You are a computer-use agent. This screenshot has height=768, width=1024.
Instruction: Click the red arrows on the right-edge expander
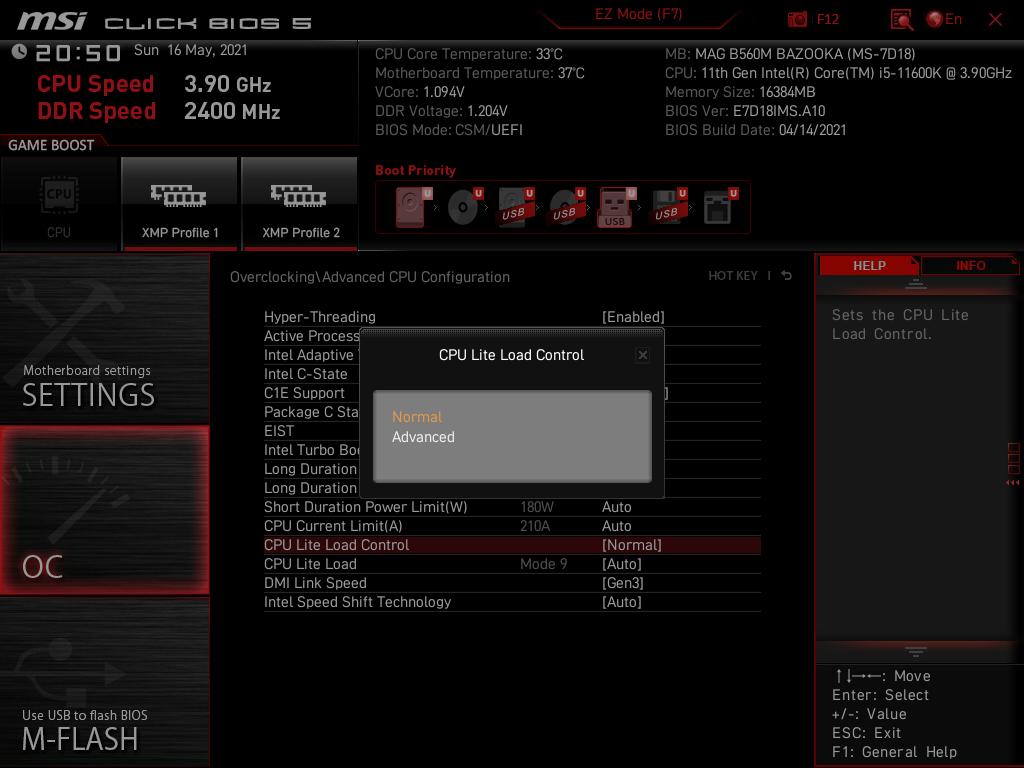click(1012, 483)
